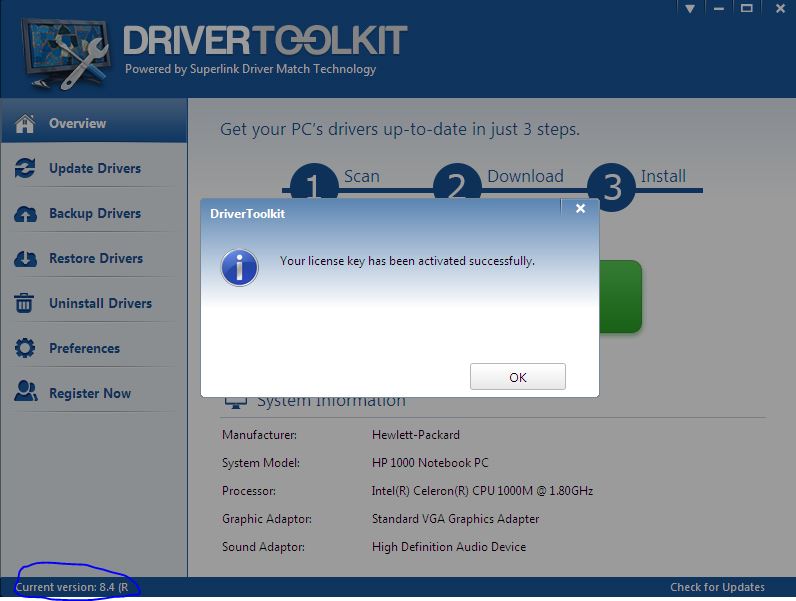Click the blue information icon in dialog

tap(240, 268)
